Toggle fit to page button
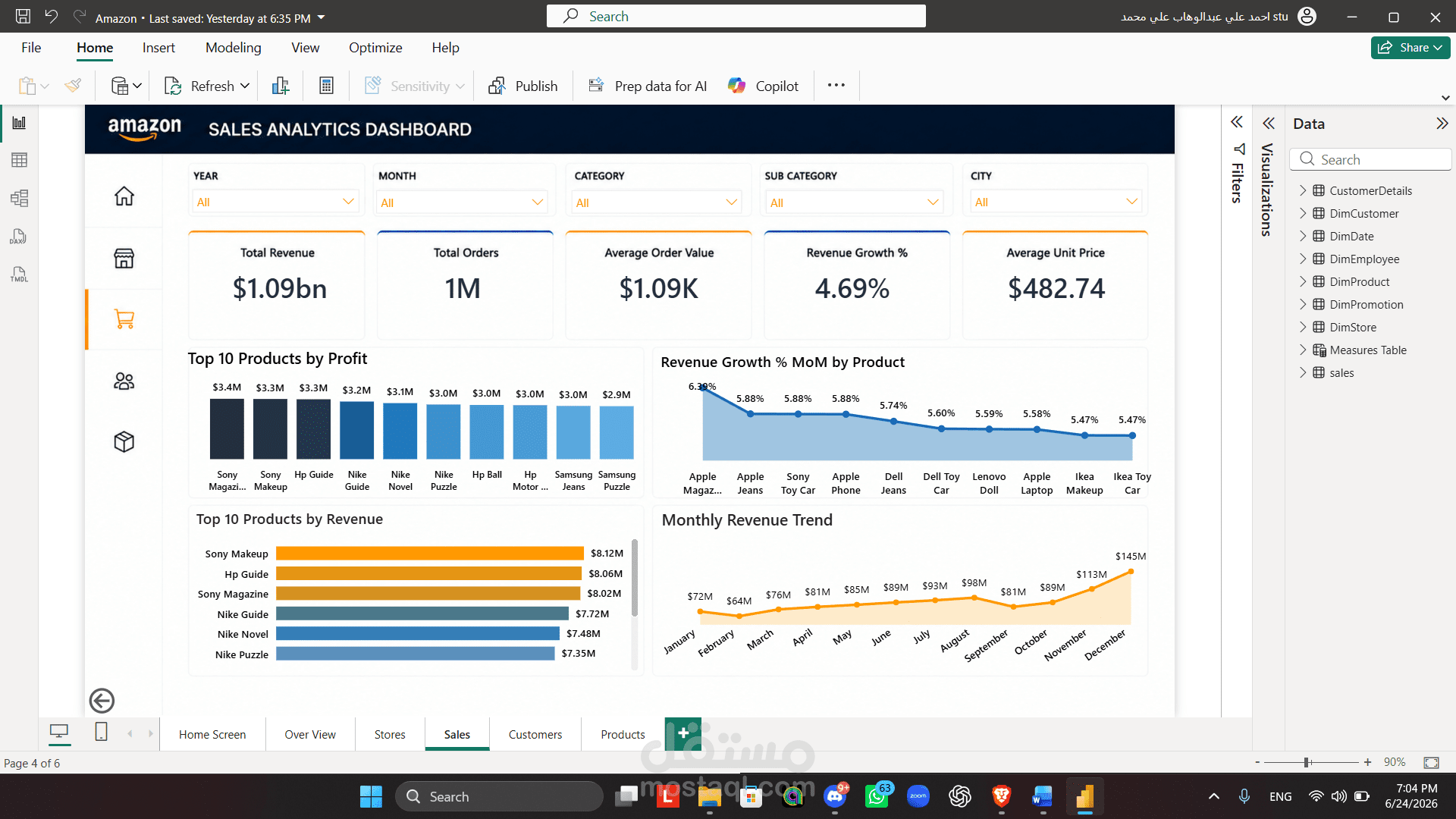Screen dimensions: 1456x819 pos(1431,762)
